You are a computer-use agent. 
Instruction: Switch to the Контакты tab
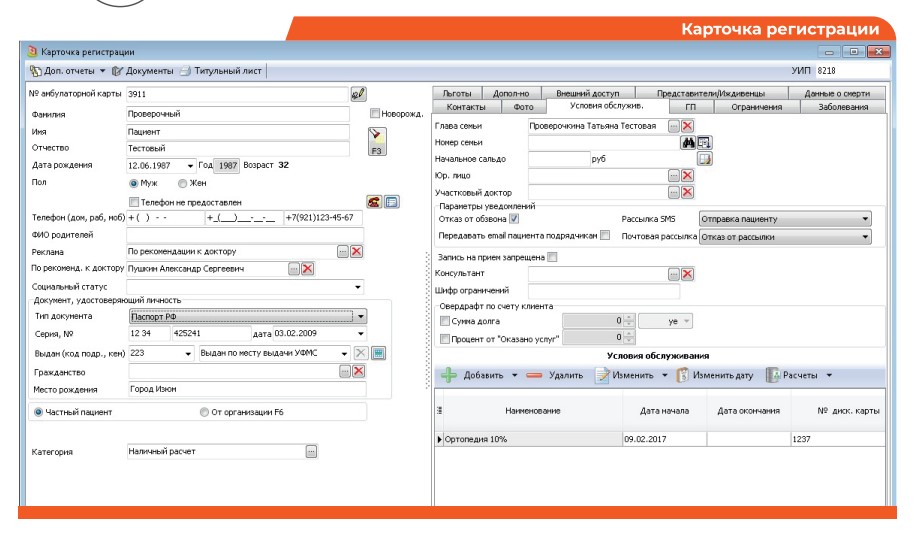click(466, 107)
